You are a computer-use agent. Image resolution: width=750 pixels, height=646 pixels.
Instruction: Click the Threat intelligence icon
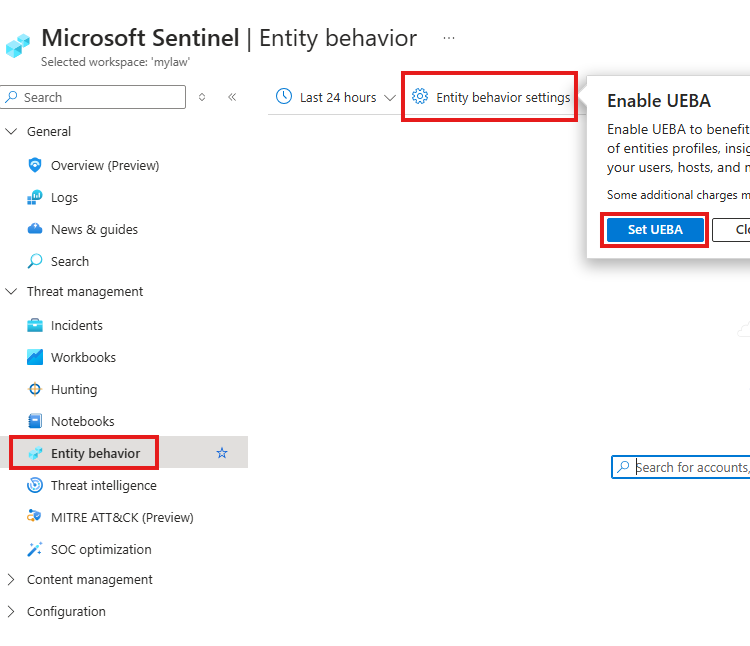coord(35,485)
